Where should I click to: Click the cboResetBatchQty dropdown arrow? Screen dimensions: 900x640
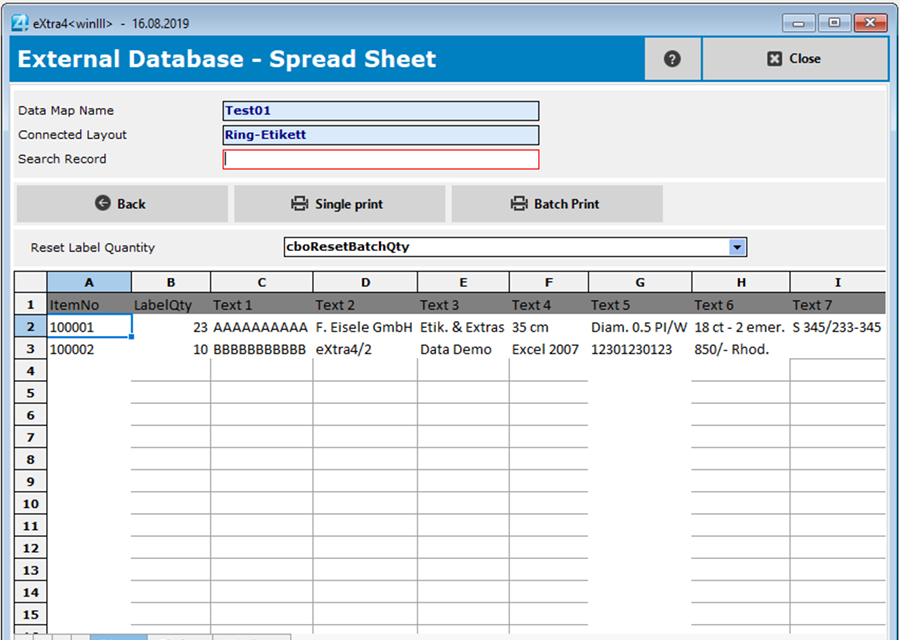(x=737, y=247)
